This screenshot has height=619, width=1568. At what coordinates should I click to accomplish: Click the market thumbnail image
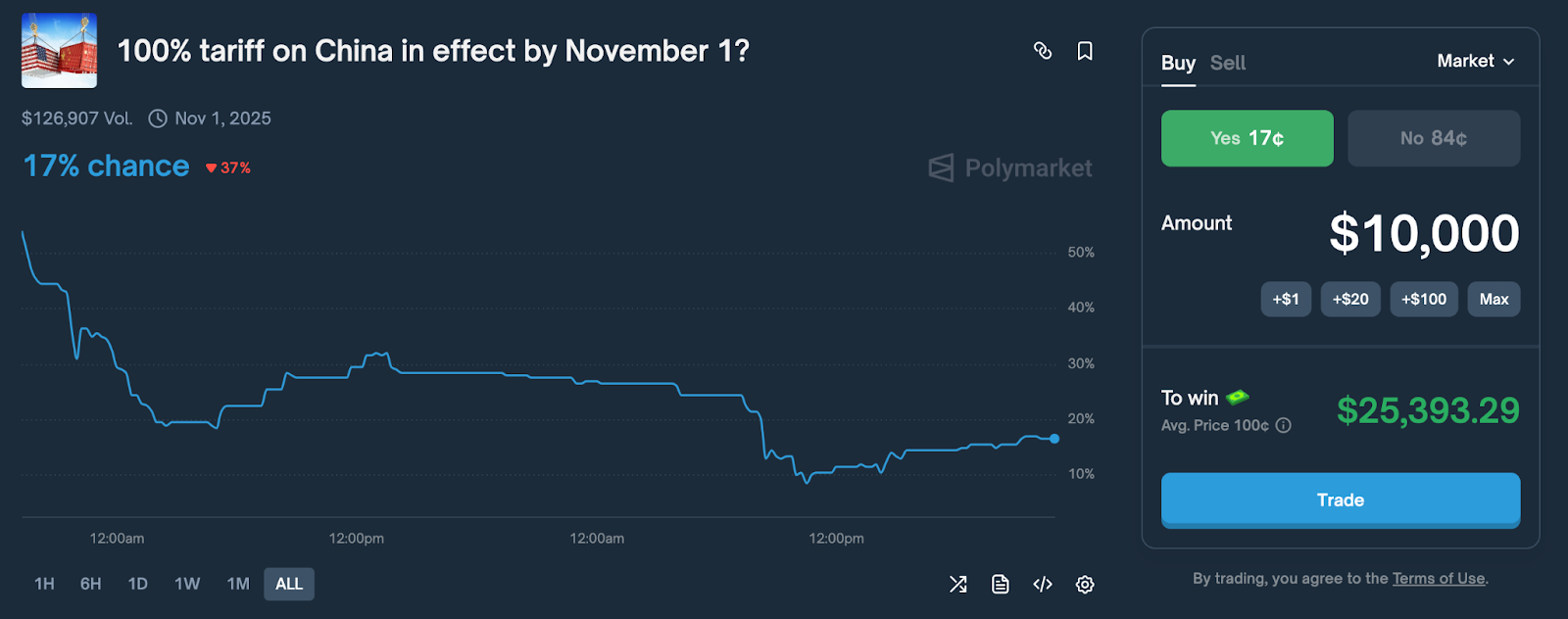[x=59, y=51]
